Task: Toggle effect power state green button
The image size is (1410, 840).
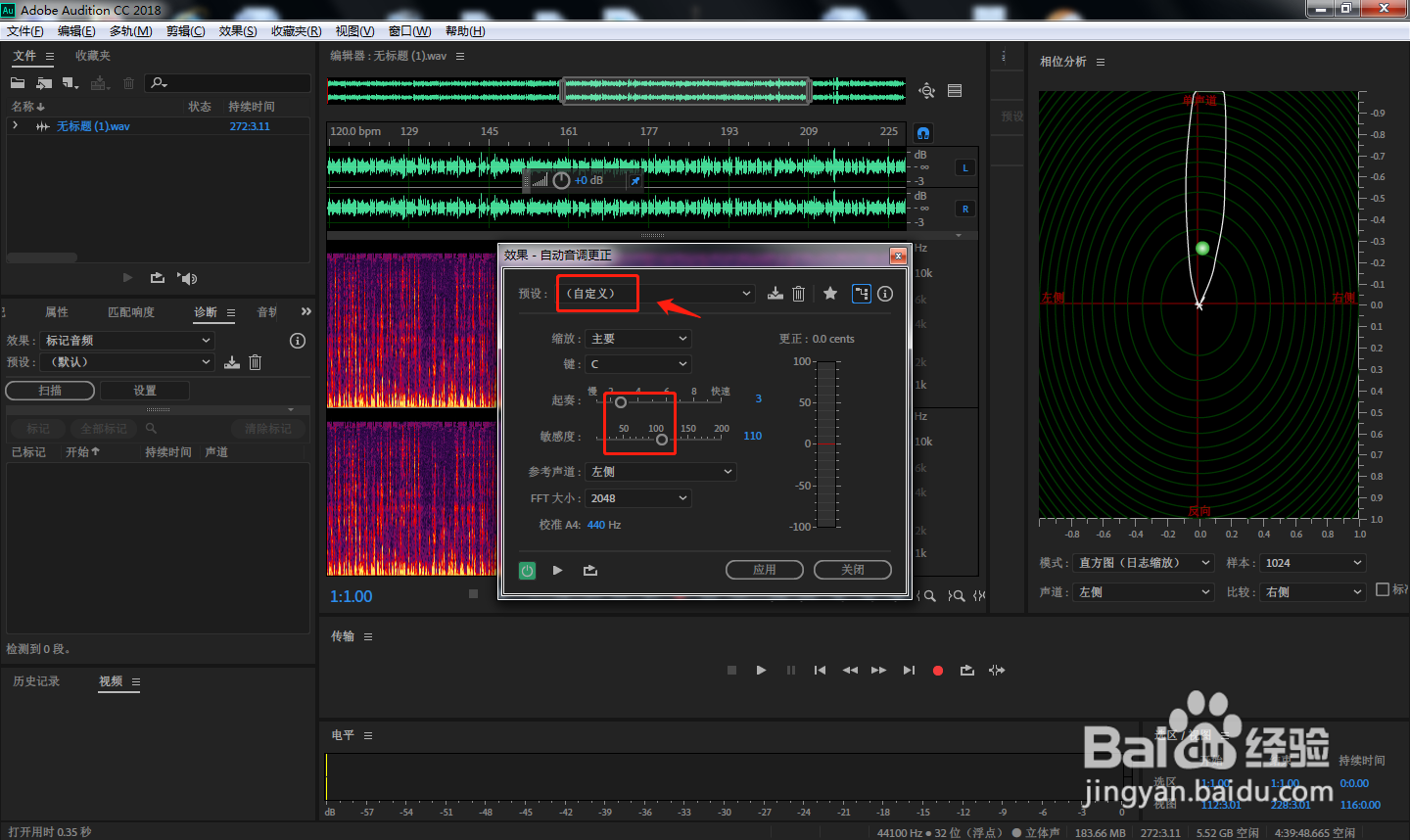Action: click(x=528, y=570)
